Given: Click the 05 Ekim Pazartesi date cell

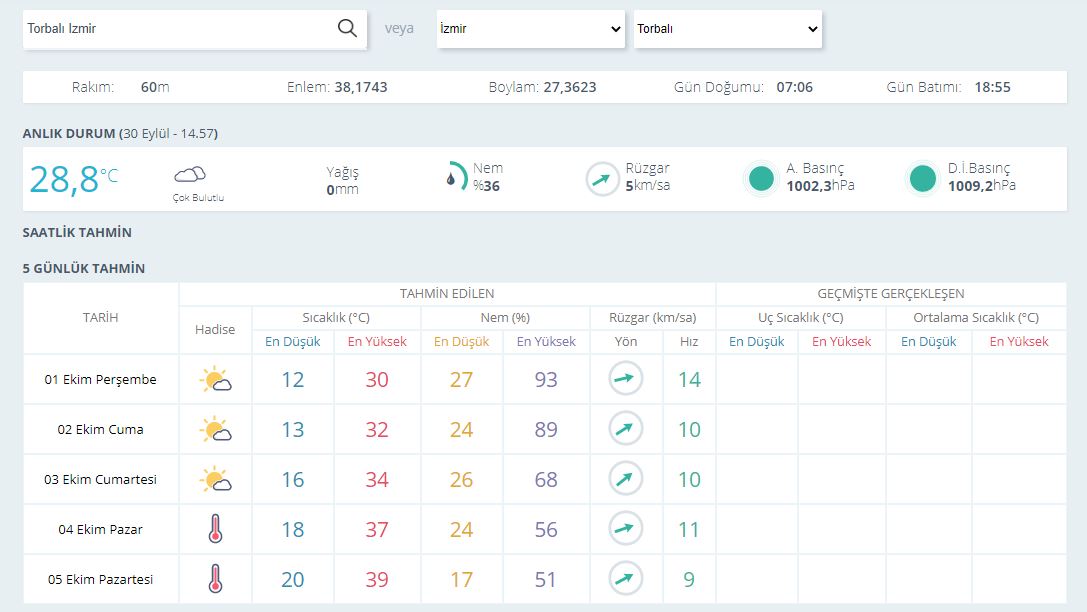Looking at the screenshot, I should pyautogui.click(x=101, y=579).
